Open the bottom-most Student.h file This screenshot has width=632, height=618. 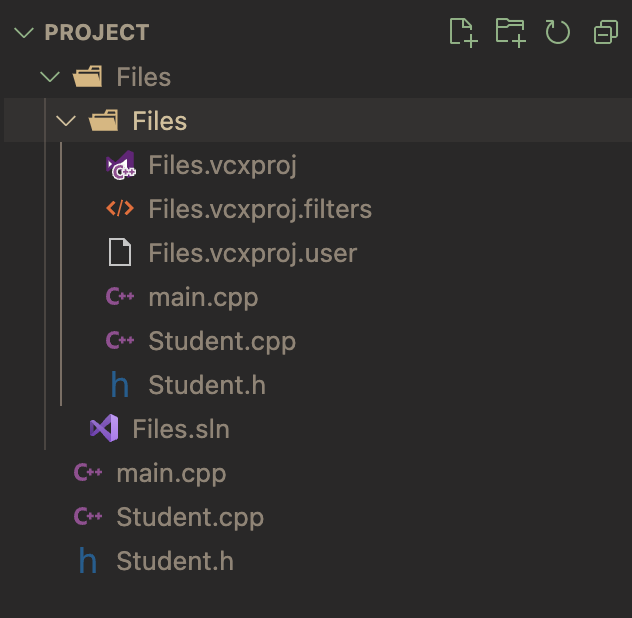(175, 561)
